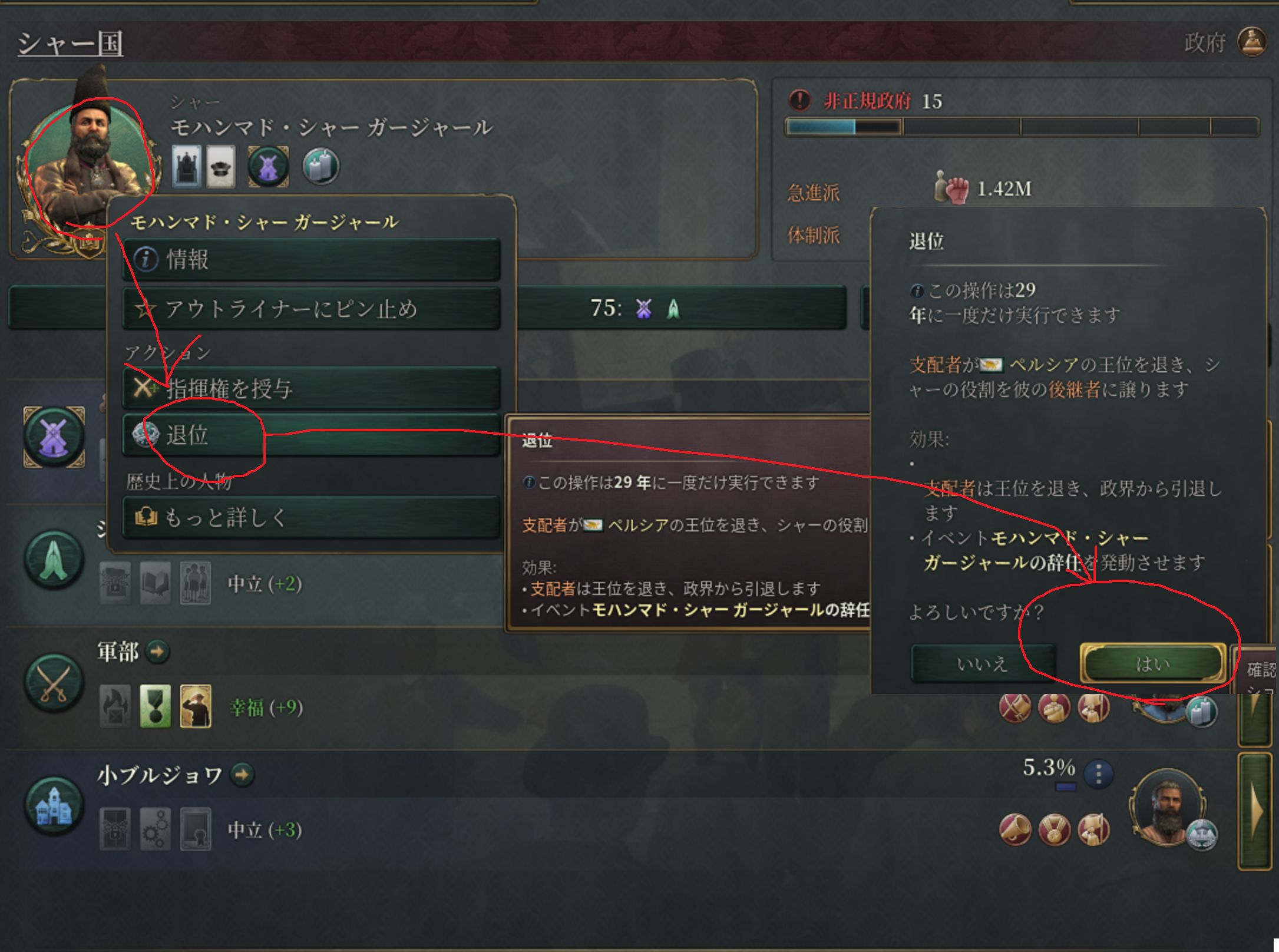Select アウトライナーにピン止め option

pyautogui.click(x=312, y=309)
